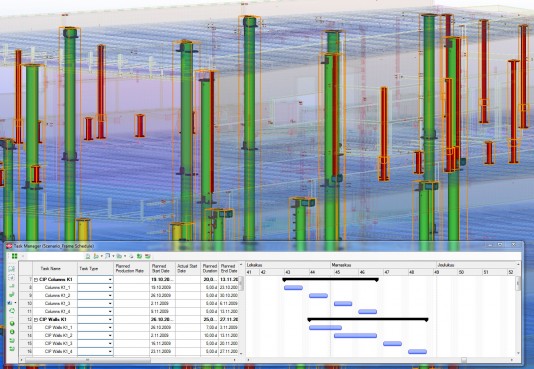The height and width of the screenshot is (369, 534).
Task: Click the bottom green sidebar icon
Action: pos(12,349)
